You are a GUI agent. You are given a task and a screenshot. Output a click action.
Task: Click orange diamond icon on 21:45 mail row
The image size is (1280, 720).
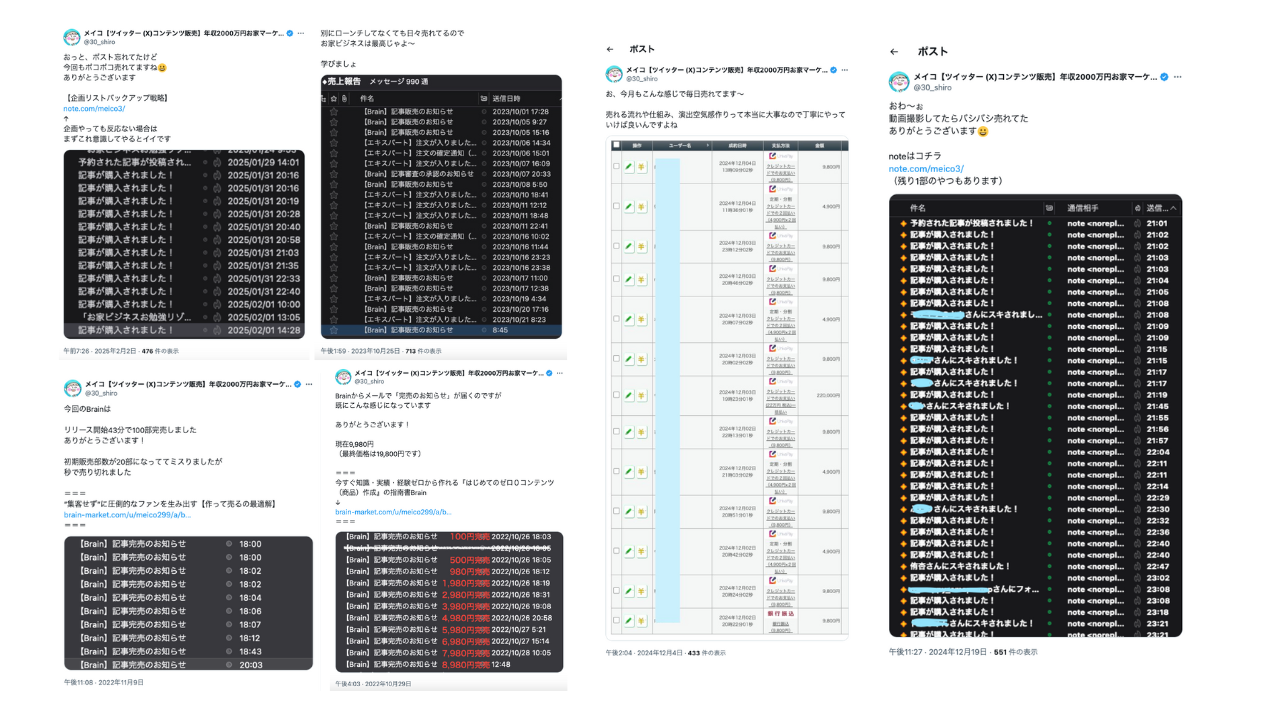click(903, 406)
